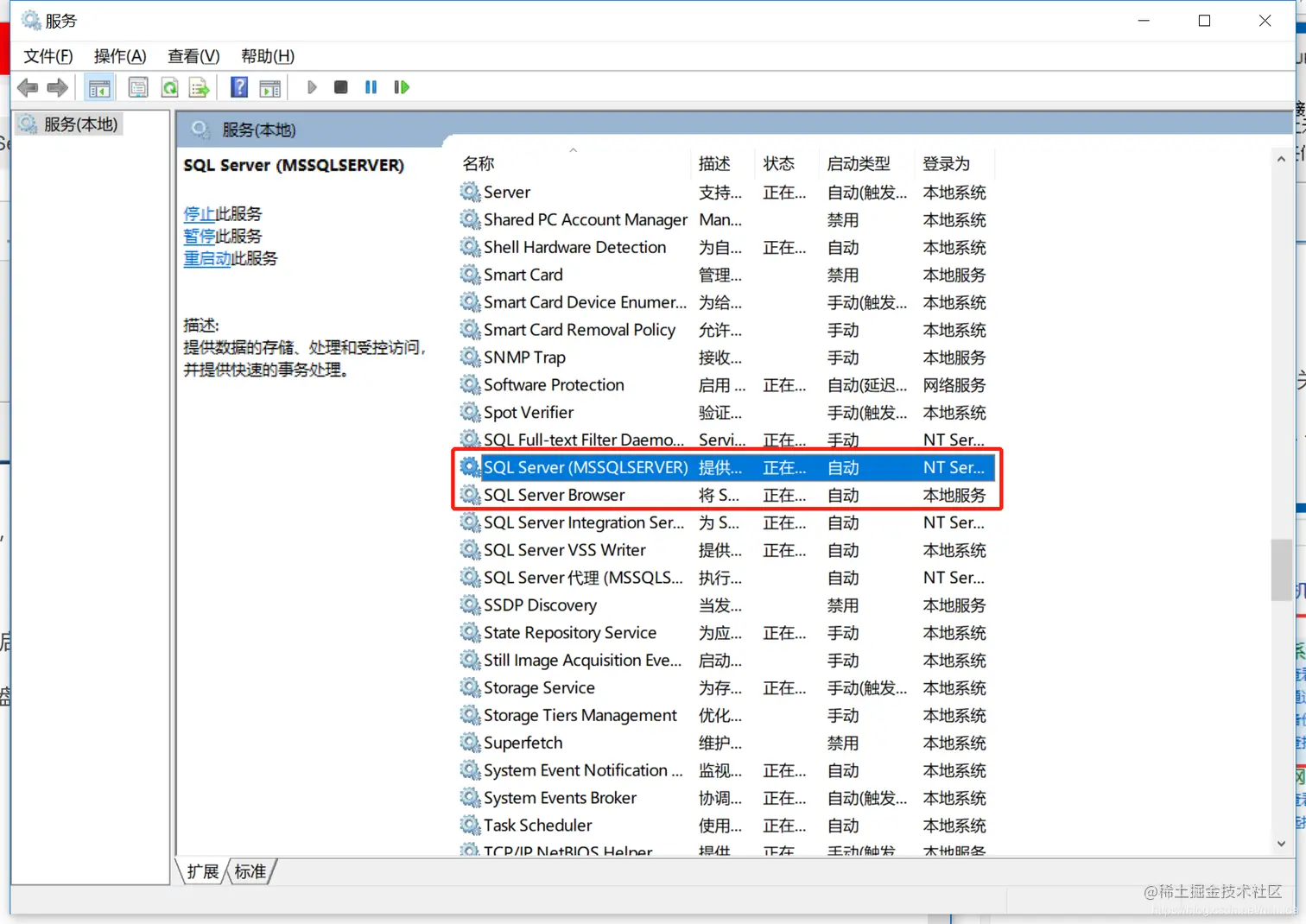Click gear icon of Task Scheduler row

click(470, 825)
